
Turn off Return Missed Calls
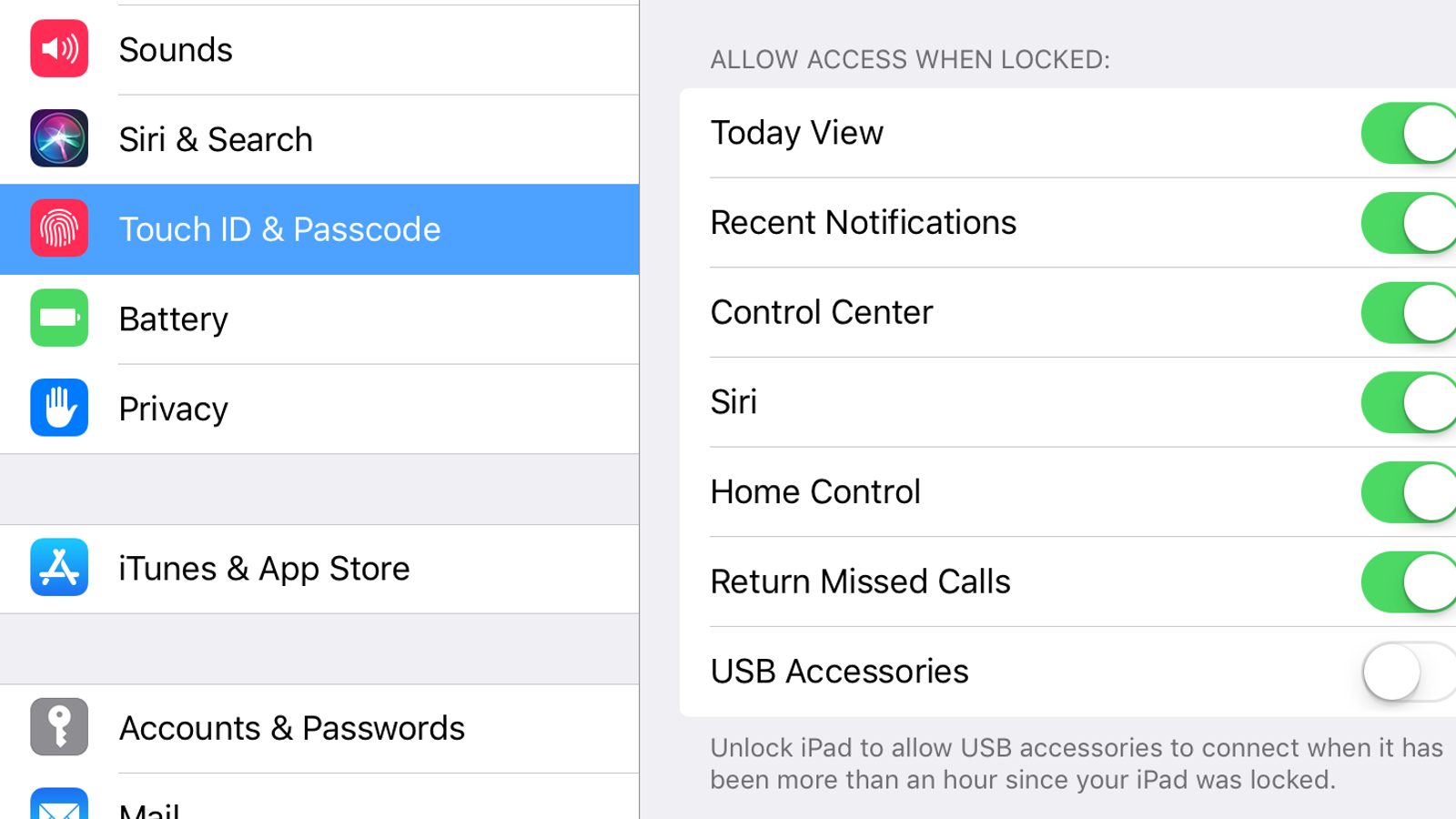1407,581
